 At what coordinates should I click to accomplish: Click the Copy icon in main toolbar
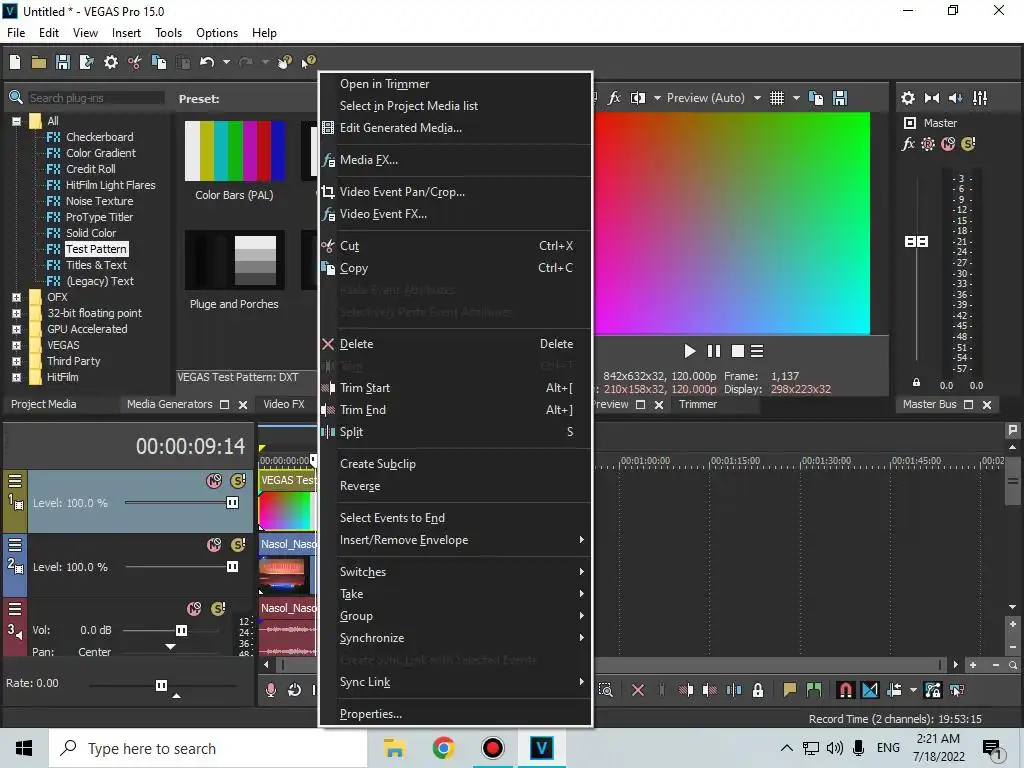tap(159, 62)
